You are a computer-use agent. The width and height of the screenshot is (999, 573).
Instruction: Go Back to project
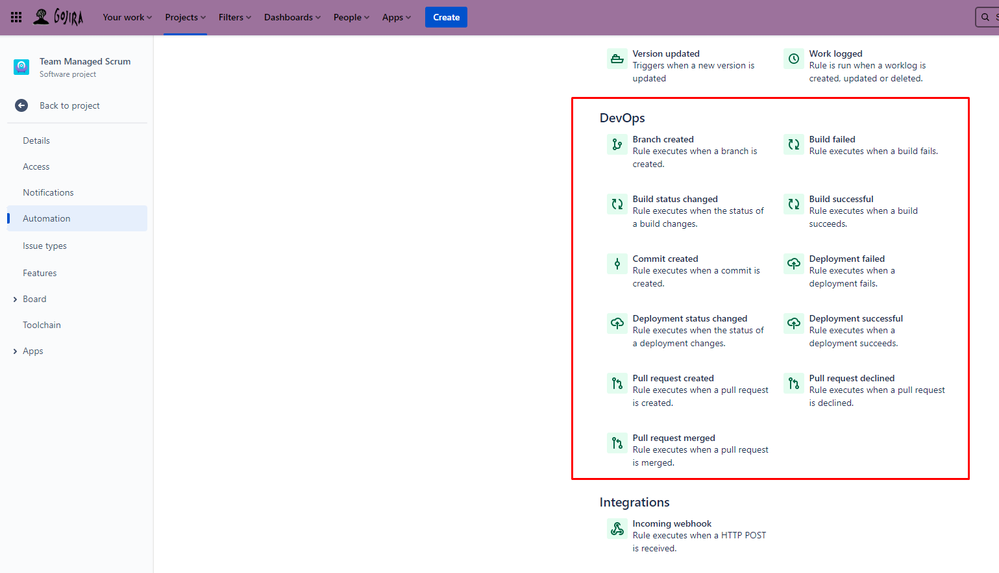pyautogui.click(x=69, y=106)
